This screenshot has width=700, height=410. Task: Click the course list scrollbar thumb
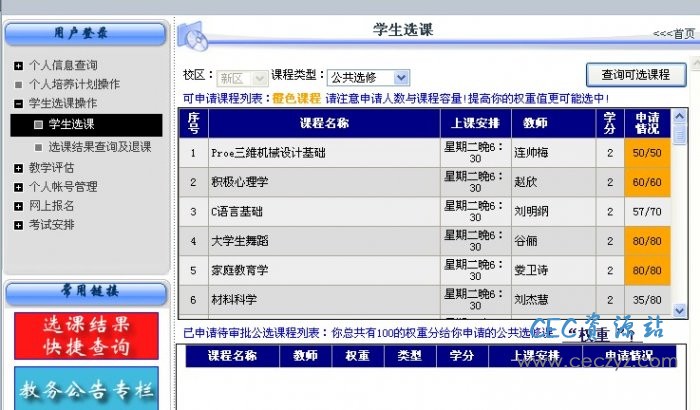(679, 134)
